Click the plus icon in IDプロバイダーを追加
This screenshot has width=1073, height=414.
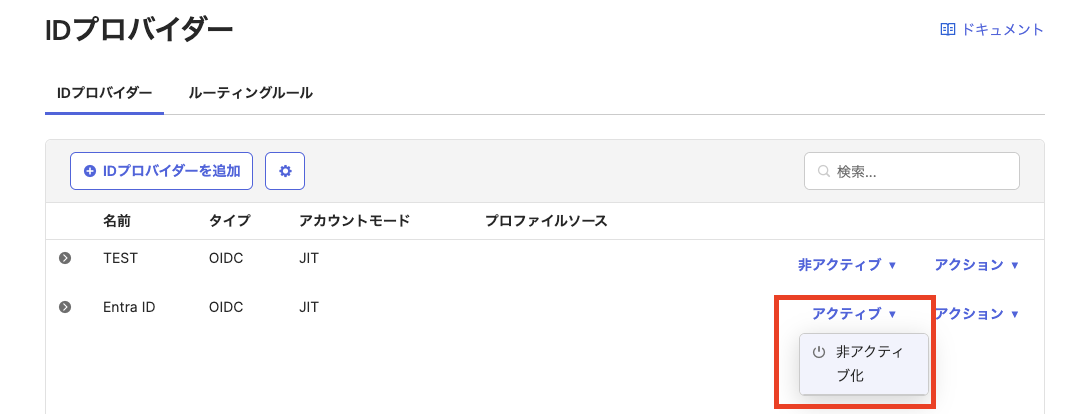(90, 171)
